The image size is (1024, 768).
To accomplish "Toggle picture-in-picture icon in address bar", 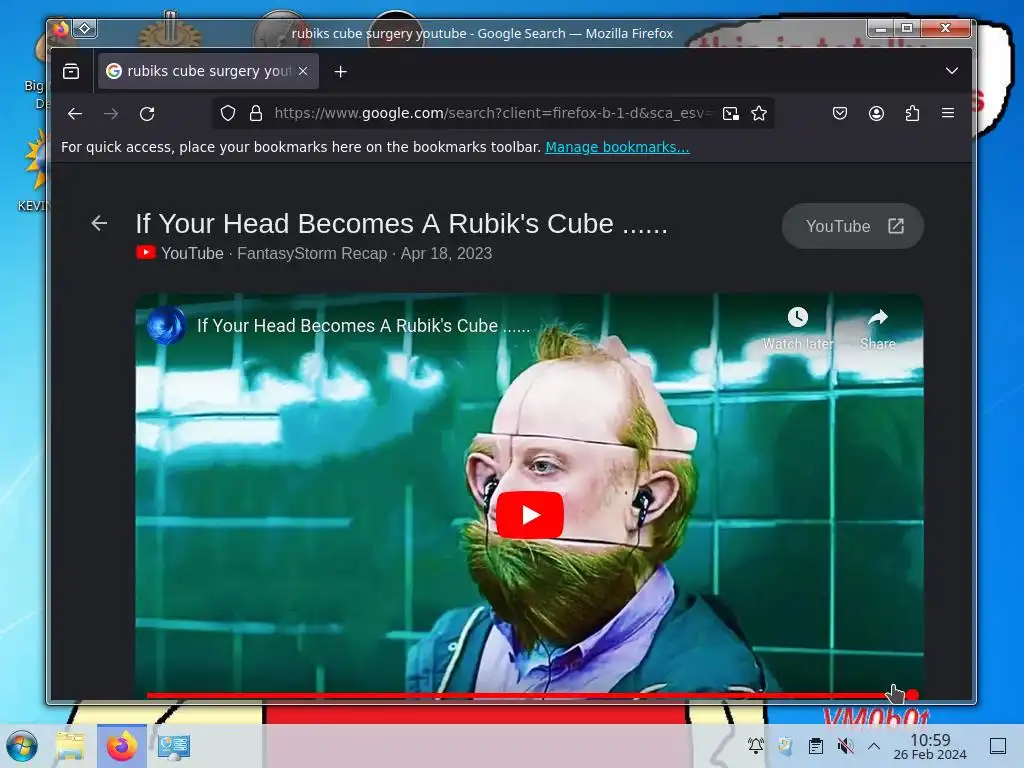I will point(731,114).
